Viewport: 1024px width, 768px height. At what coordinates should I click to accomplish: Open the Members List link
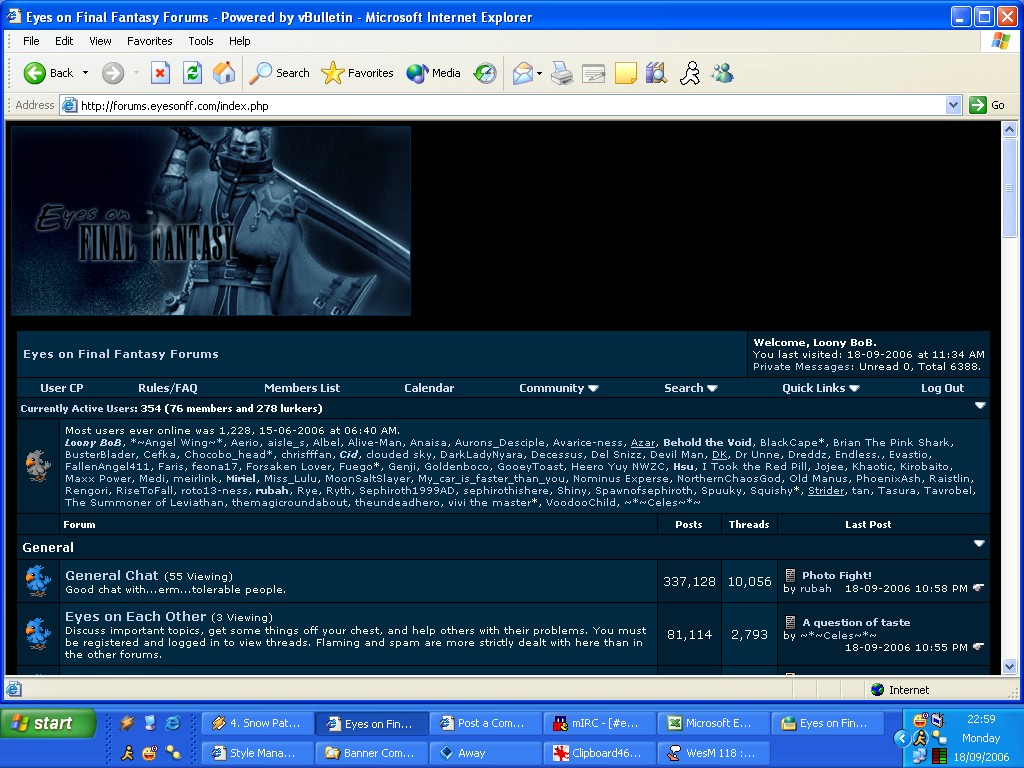tap(302, 388)
